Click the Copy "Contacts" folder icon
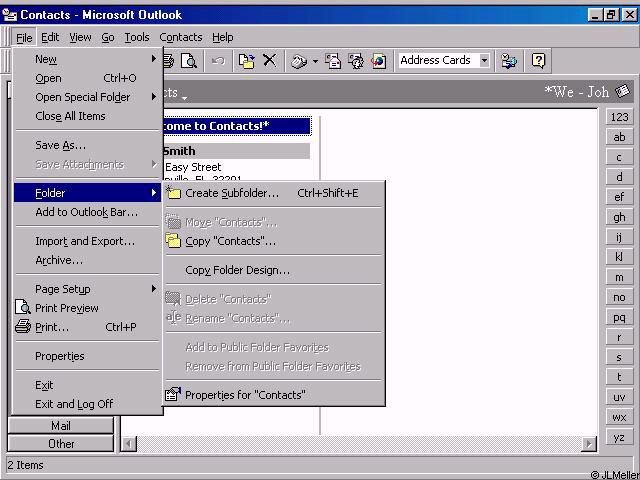 click(x=173, y=240)
